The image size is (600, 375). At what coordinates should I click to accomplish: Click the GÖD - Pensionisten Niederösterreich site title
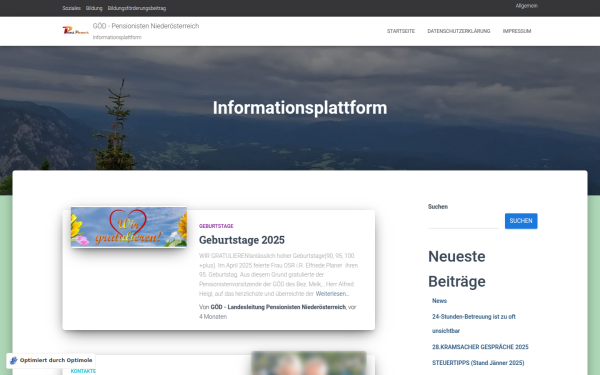pyautogui.click(x=146, y=26)
